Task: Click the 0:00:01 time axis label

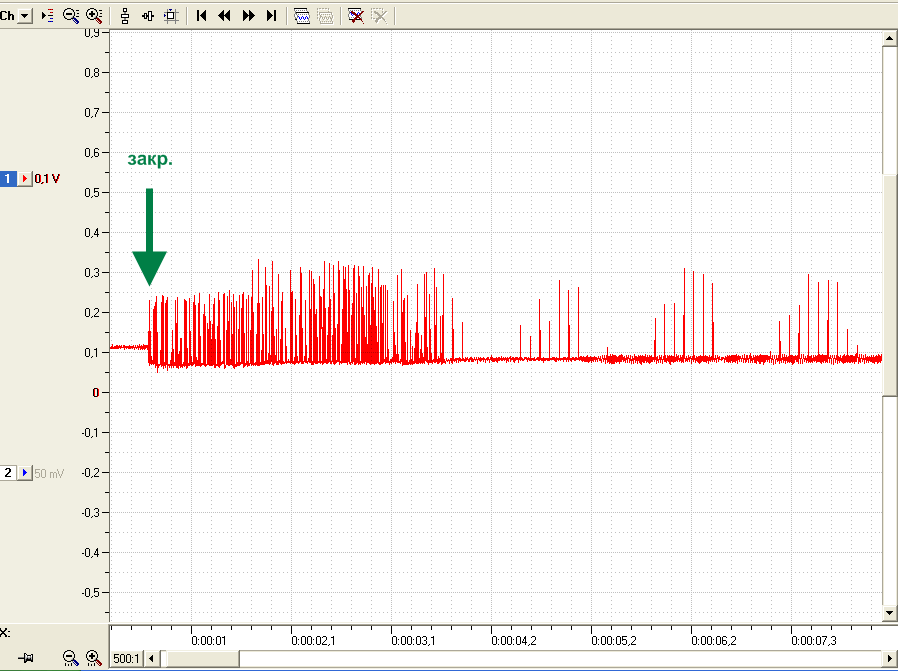Action: (208, 640)
